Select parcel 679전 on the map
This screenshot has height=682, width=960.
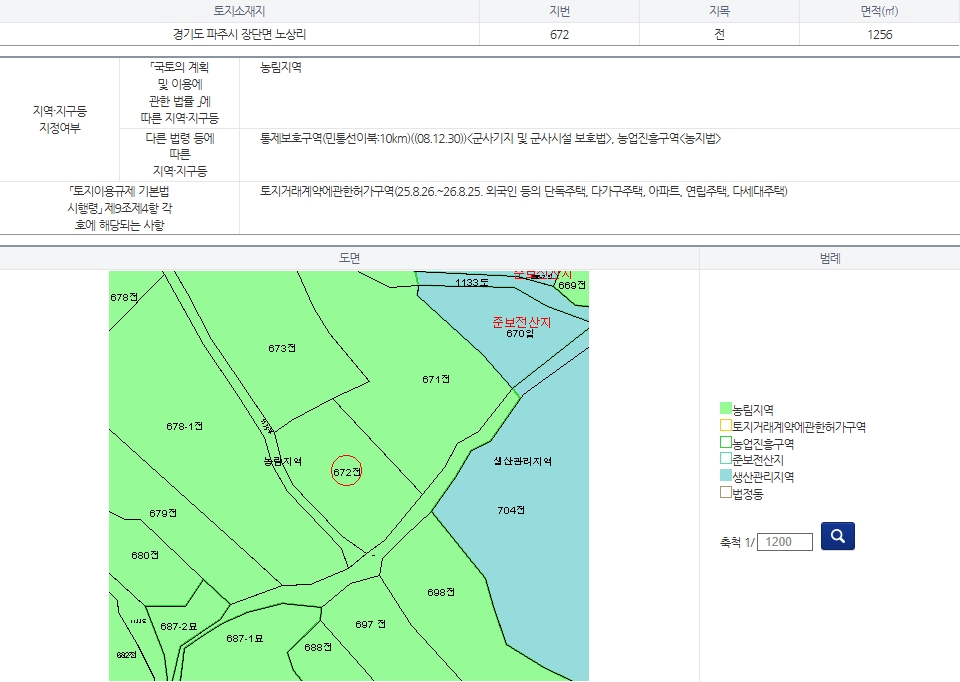point(163,513)
